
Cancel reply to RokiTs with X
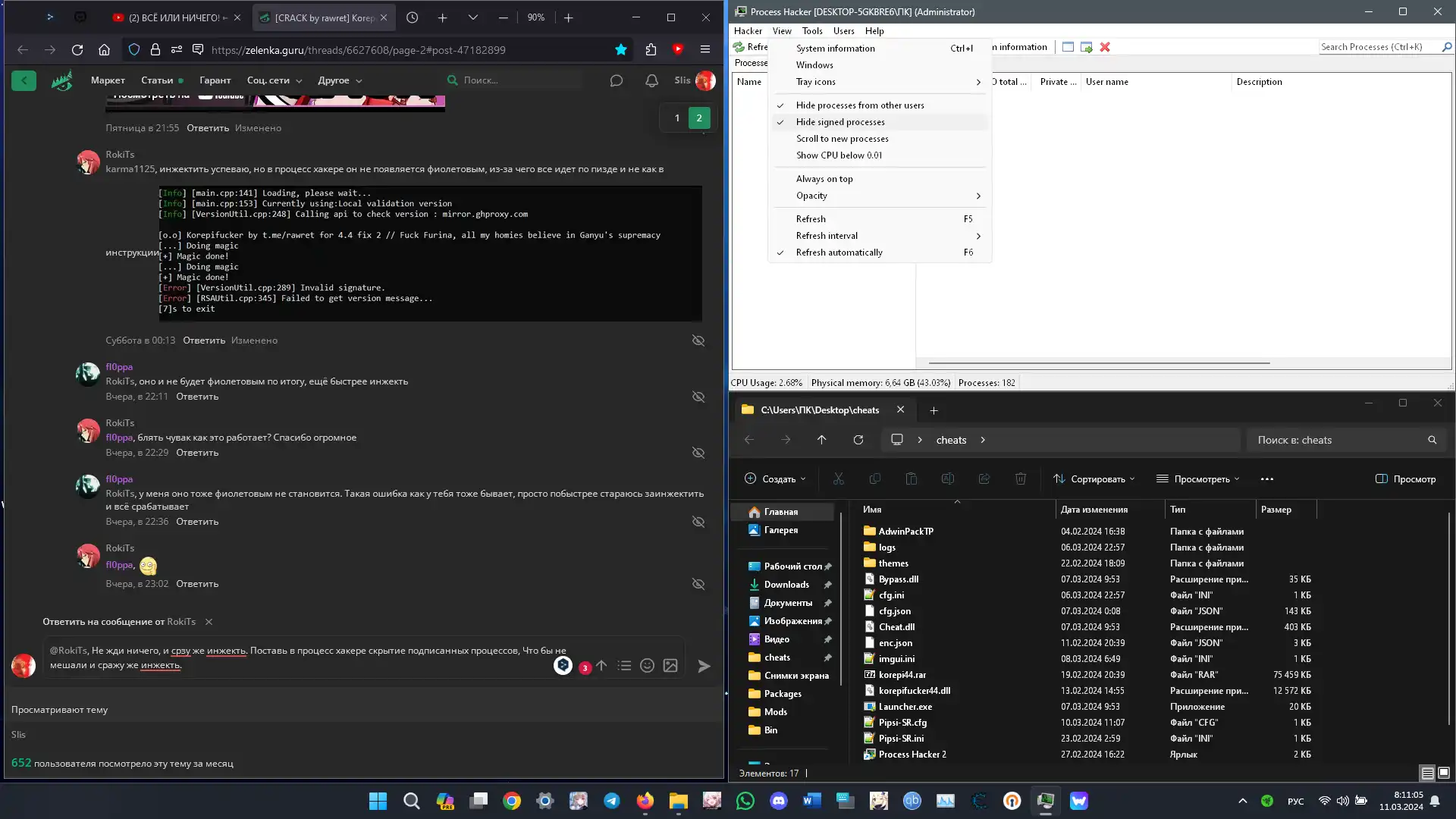pos(209,622)
